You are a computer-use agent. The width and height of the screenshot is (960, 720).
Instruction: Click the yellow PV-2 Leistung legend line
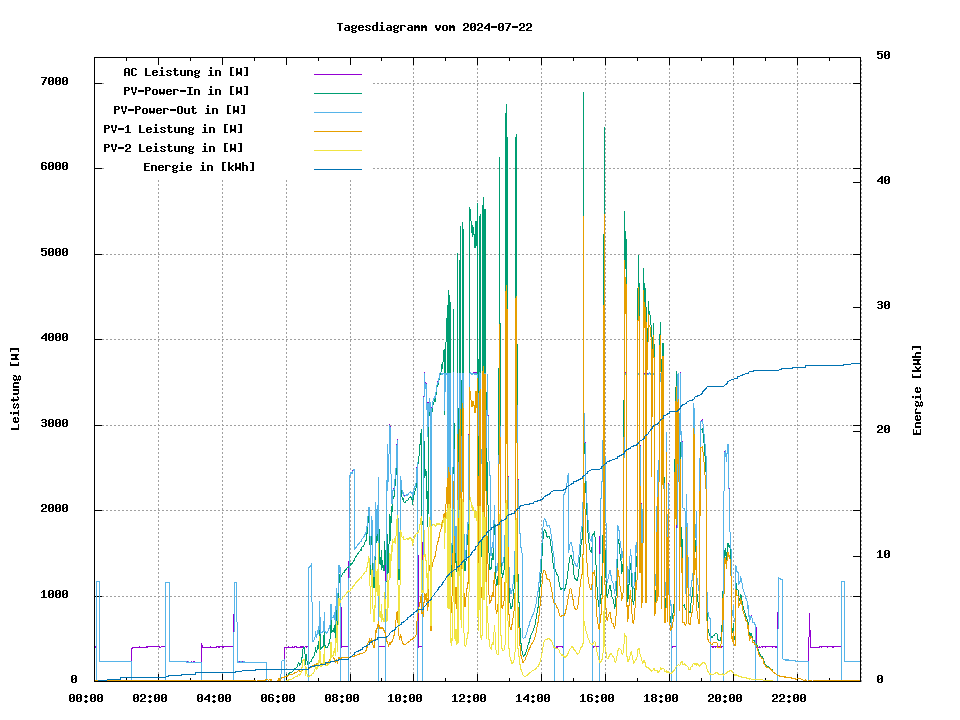[337, 150]
